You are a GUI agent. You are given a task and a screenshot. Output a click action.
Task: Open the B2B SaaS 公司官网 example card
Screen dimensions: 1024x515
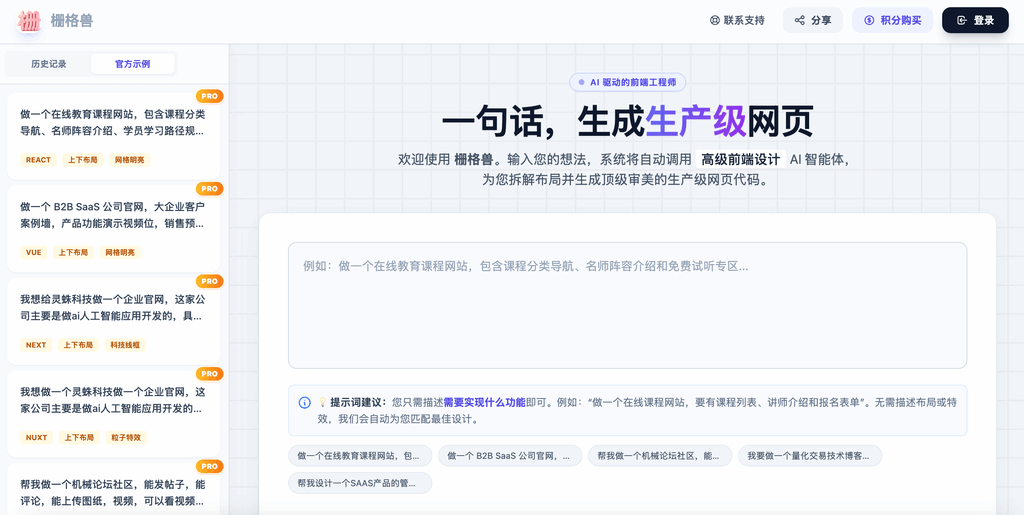(114, 228)
